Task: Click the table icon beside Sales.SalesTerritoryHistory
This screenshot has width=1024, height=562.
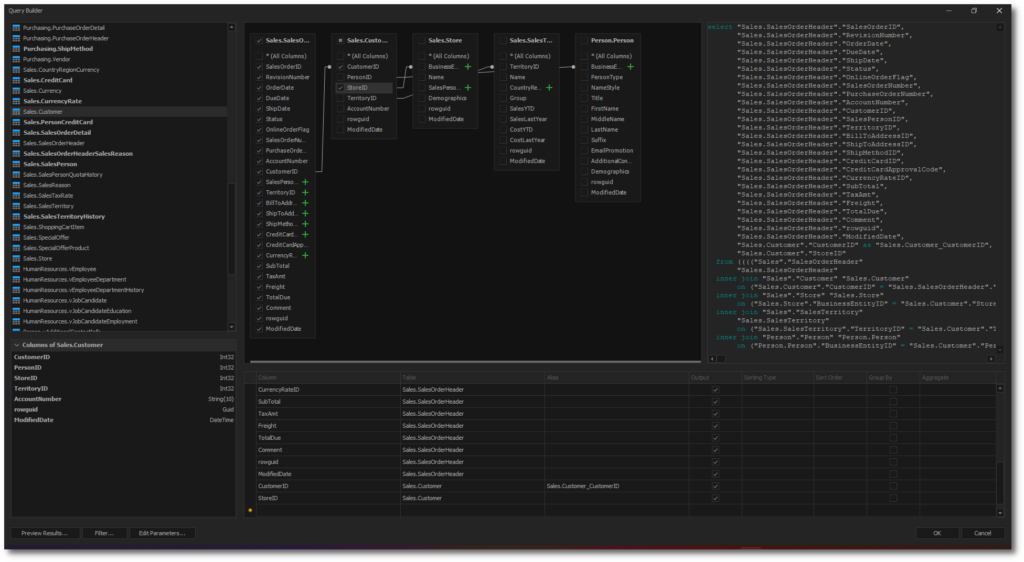Action: click(x=16, y=216)
